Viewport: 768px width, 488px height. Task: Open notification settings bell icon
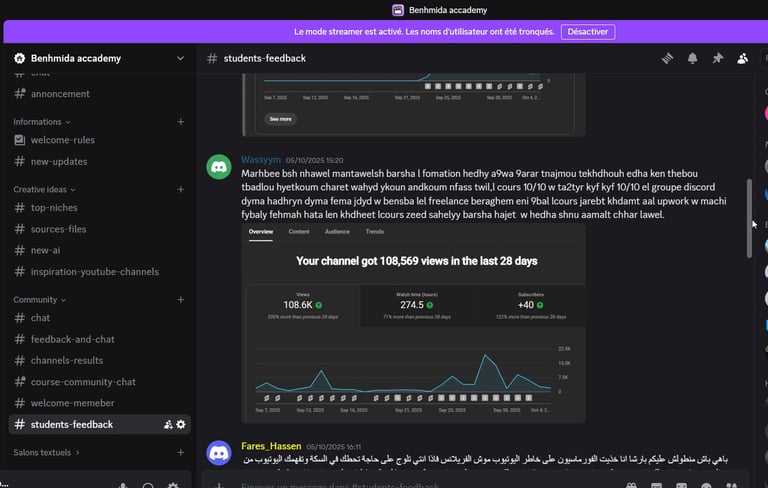[693, 58]
